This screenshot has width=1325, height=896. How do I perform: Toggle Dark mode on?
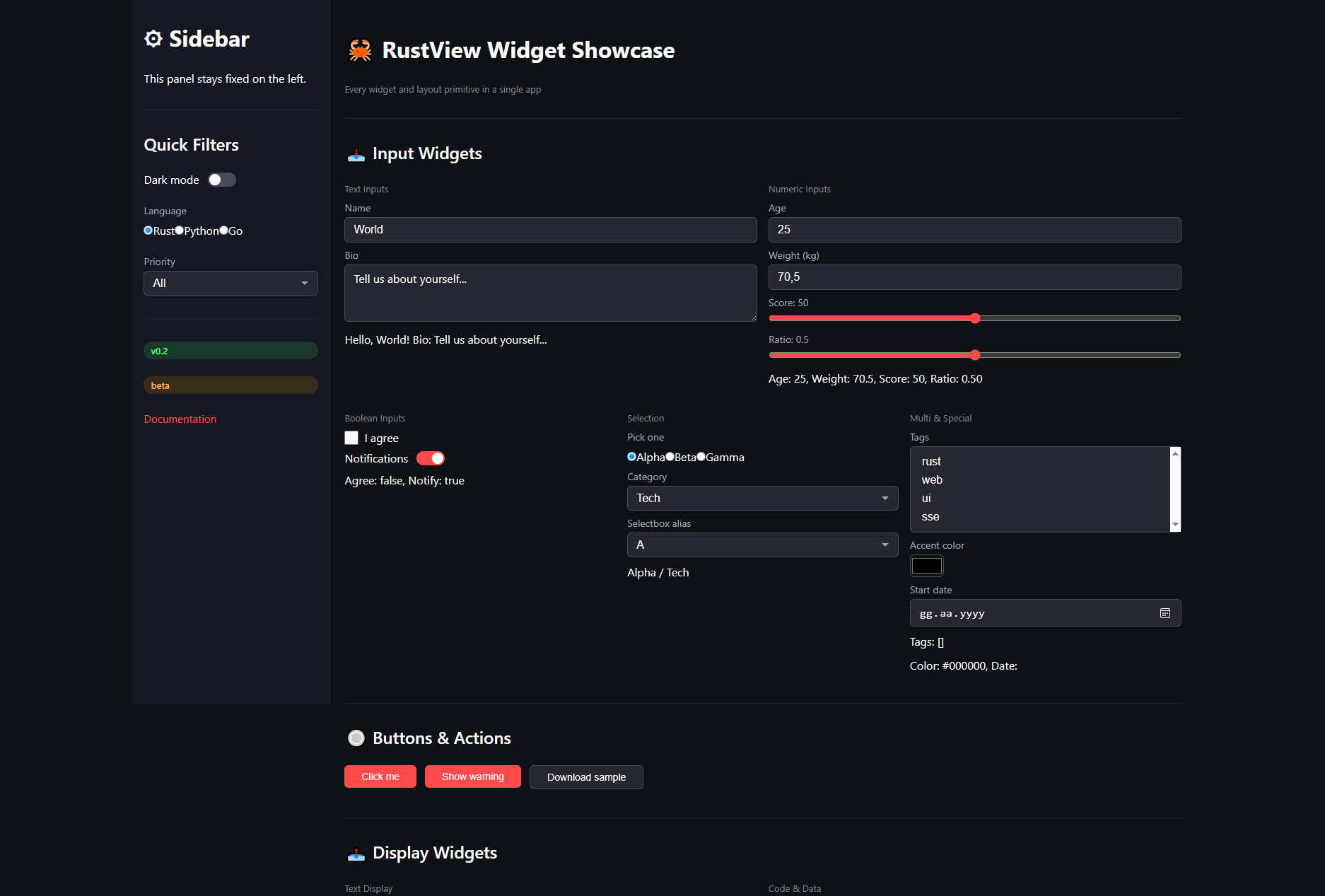(x=221, y=180)
